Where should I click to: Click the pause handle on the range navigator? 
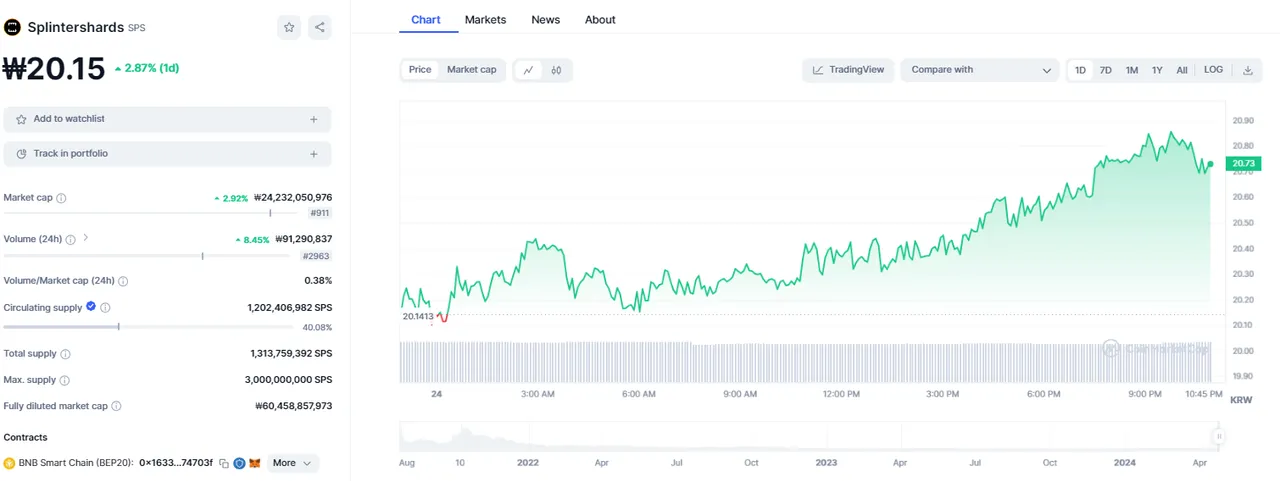pos(1219,436)
